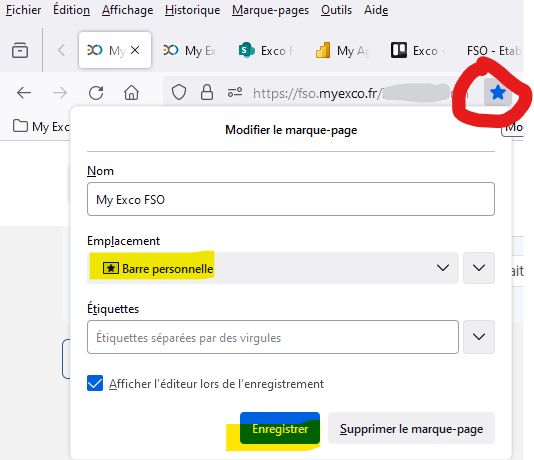
Task: Click Supprimer le marque-page button
Action: (x=411, y=428)
